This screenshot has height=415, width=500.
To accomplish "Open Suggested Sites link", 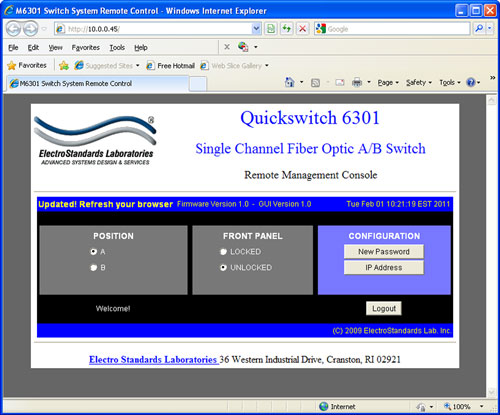I will tap(104, 66).
